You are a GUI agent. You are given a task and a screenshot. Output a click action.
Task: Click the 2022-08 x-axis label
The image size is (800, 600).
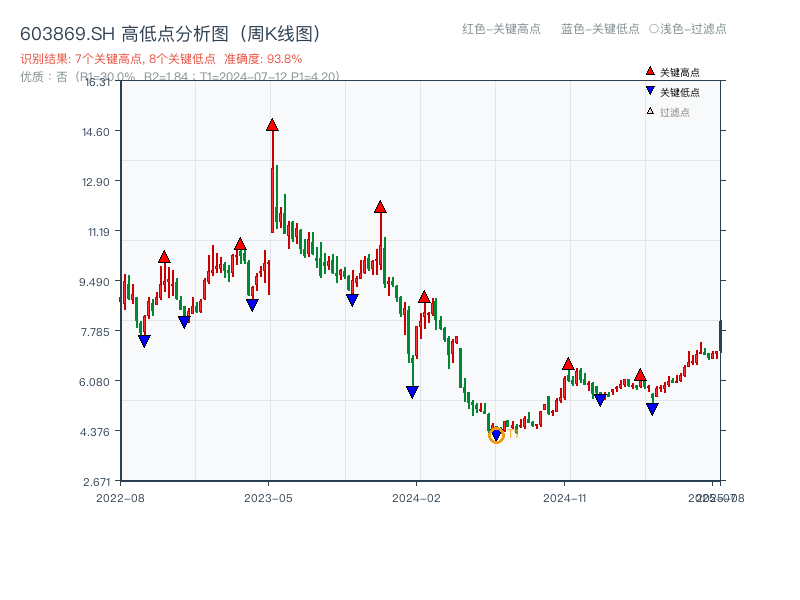point(120,498)
